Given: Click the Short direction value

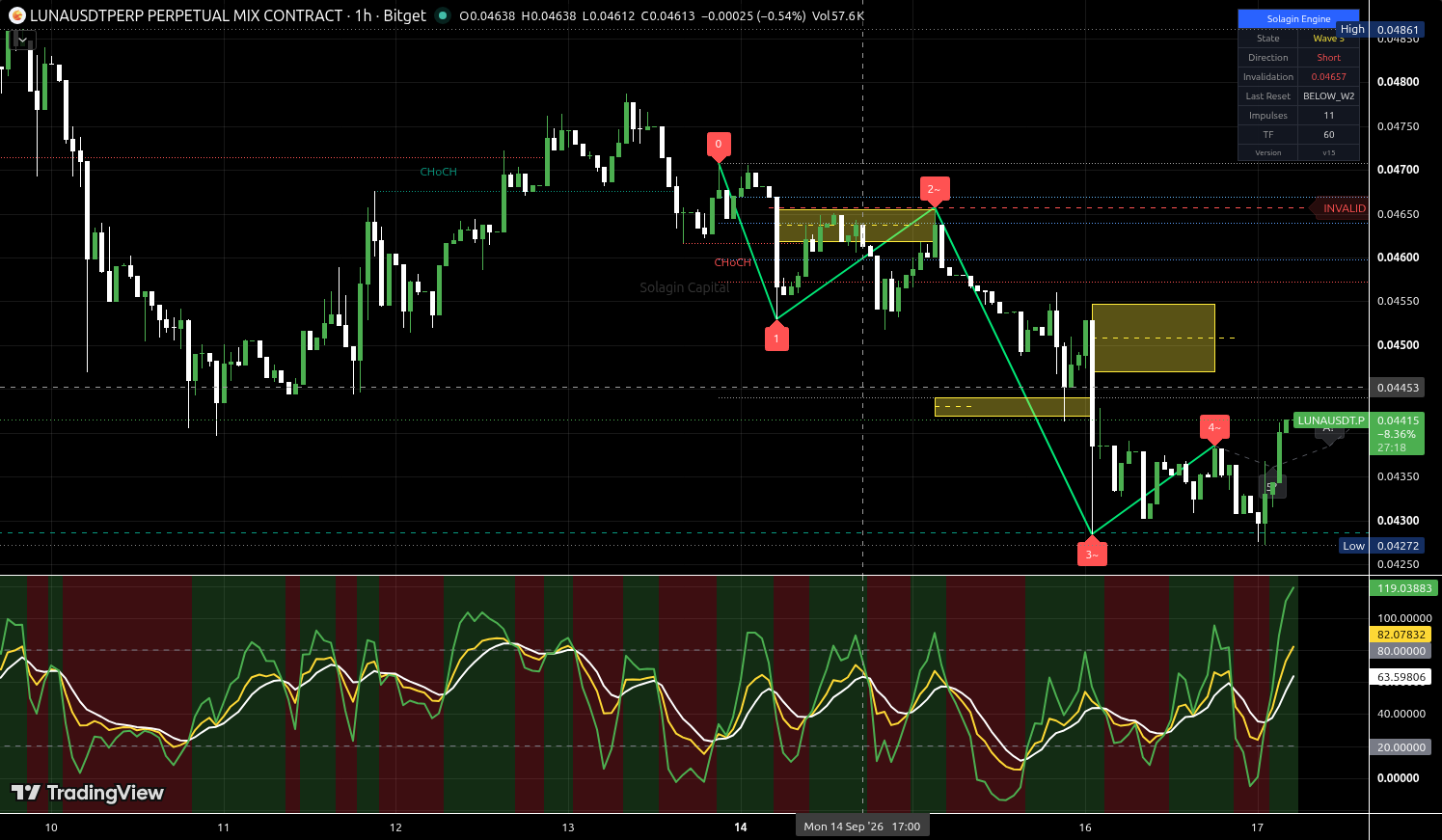Looking at the screenshot, I should click(x=1328, y=58).
